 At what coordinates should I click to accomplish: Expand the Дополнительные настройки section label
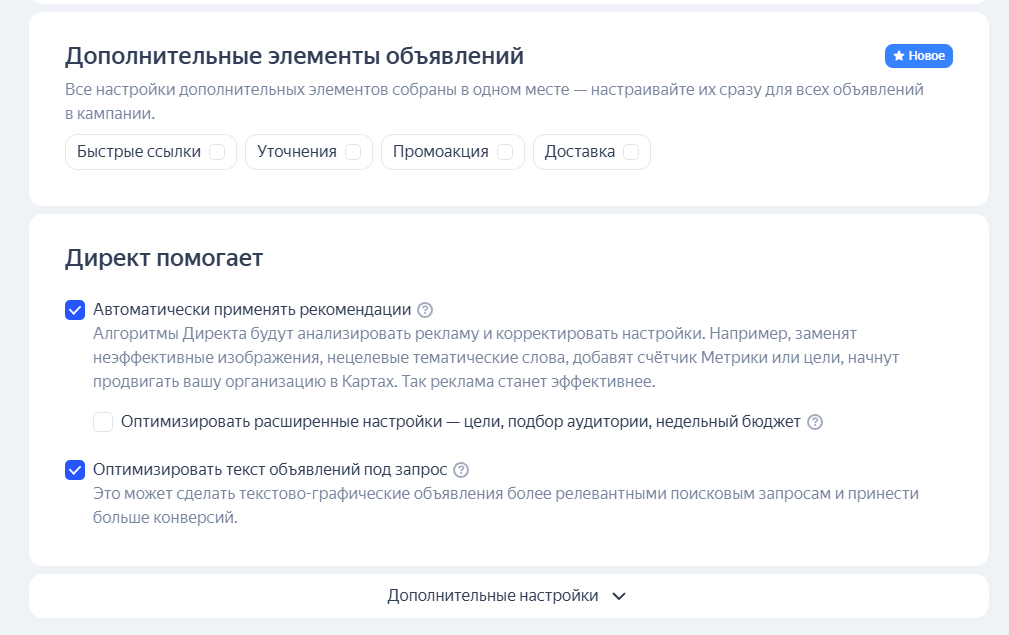493,596
